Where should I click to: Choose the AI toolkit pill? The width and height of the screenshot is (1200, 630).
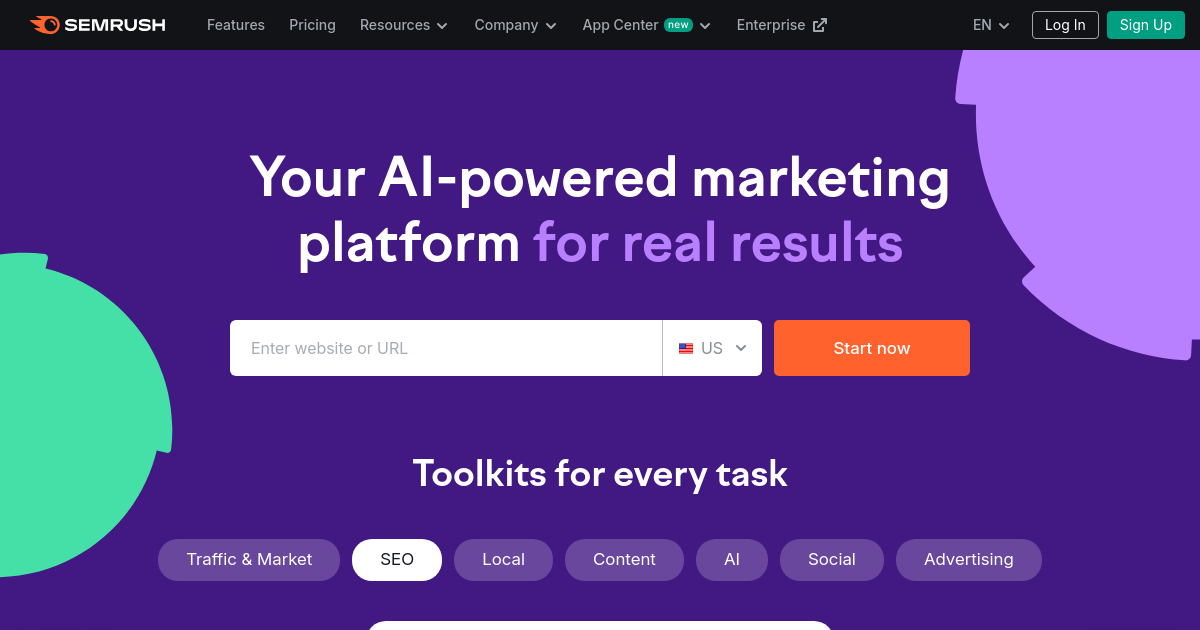732,560
